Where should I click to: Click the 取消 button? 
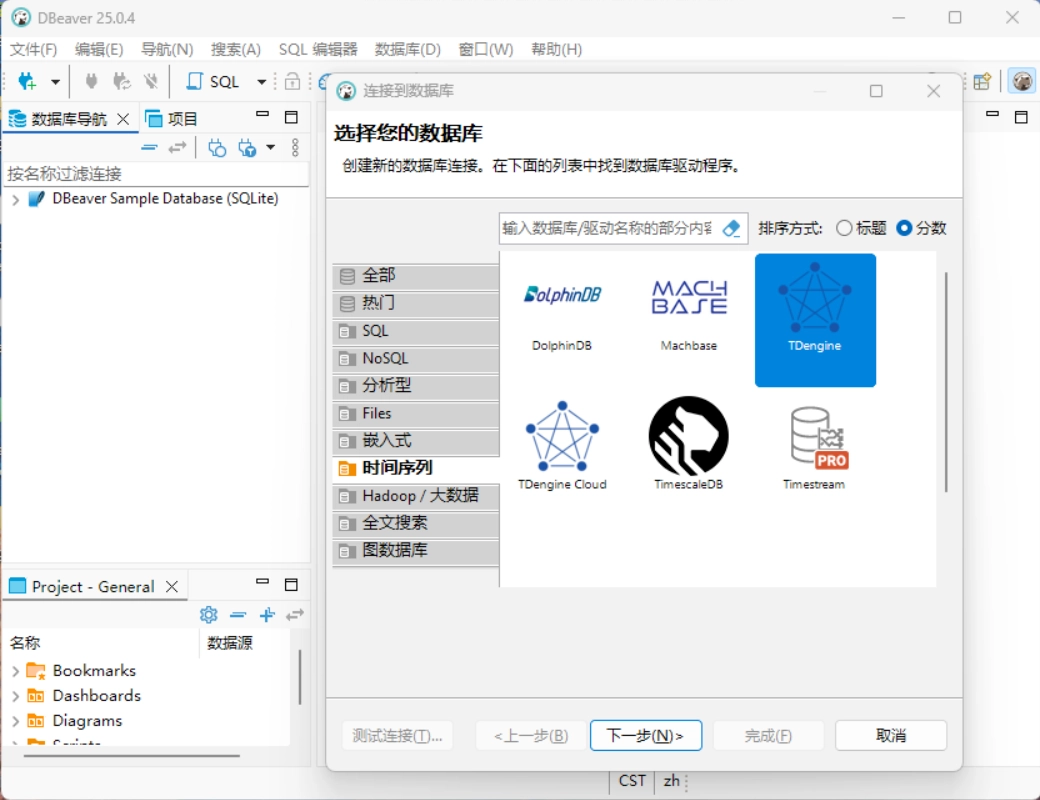pos(890,736)
